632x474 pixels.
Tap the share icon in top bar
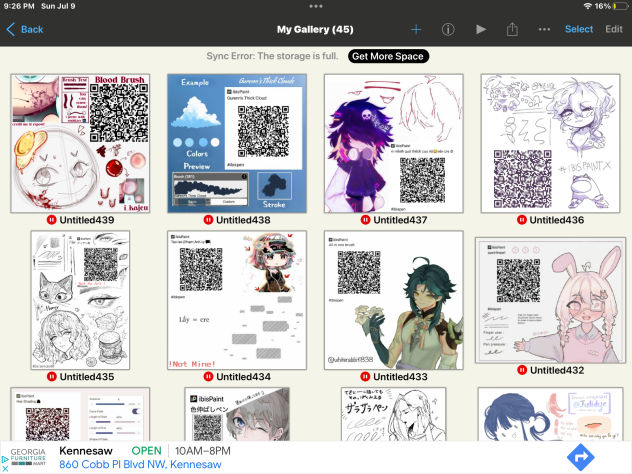point(512,29)
